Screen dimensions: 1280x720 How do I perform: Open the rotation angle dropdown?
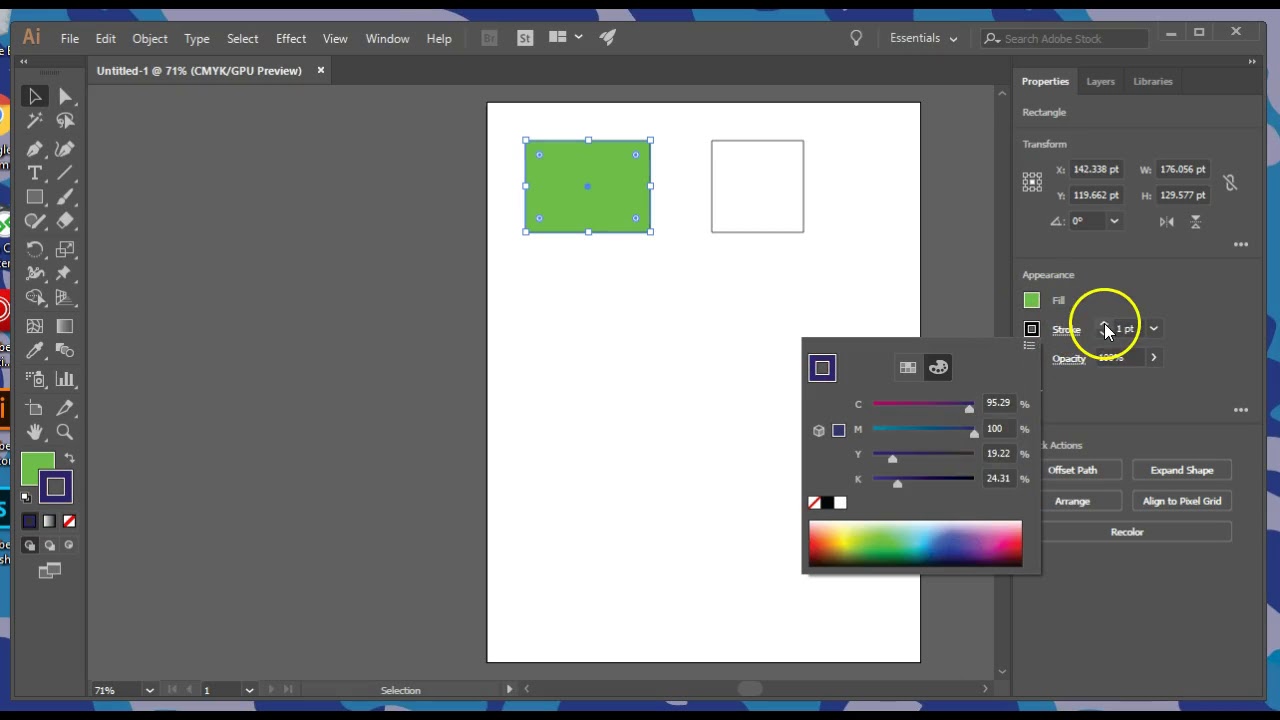pos(1114,221)
